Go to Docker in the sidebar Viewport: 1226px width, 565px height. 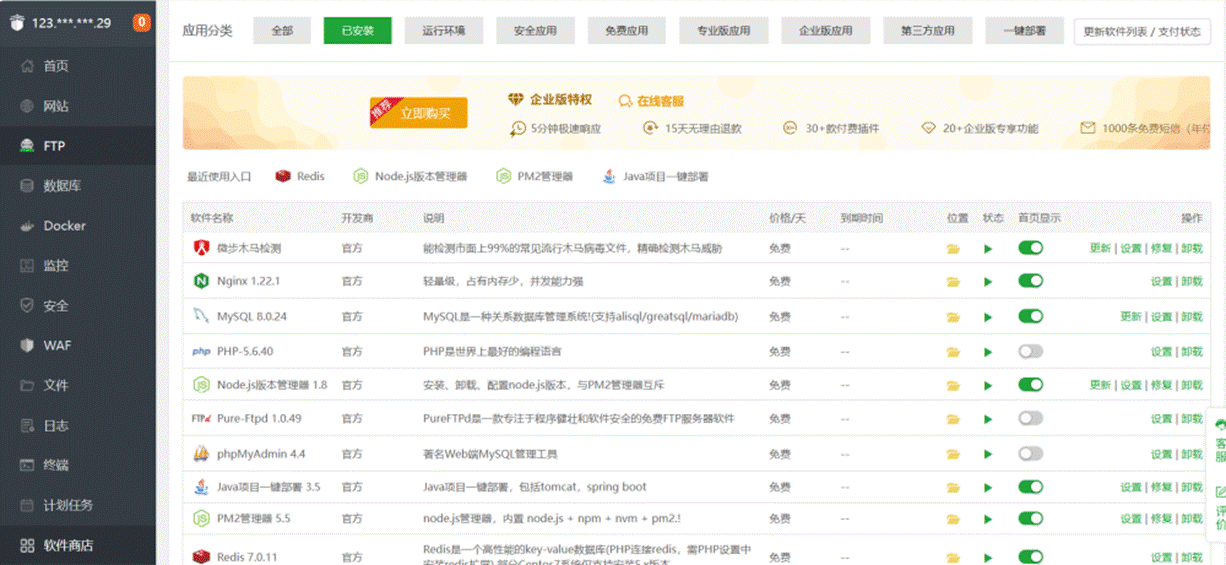[x=78, y=226]
